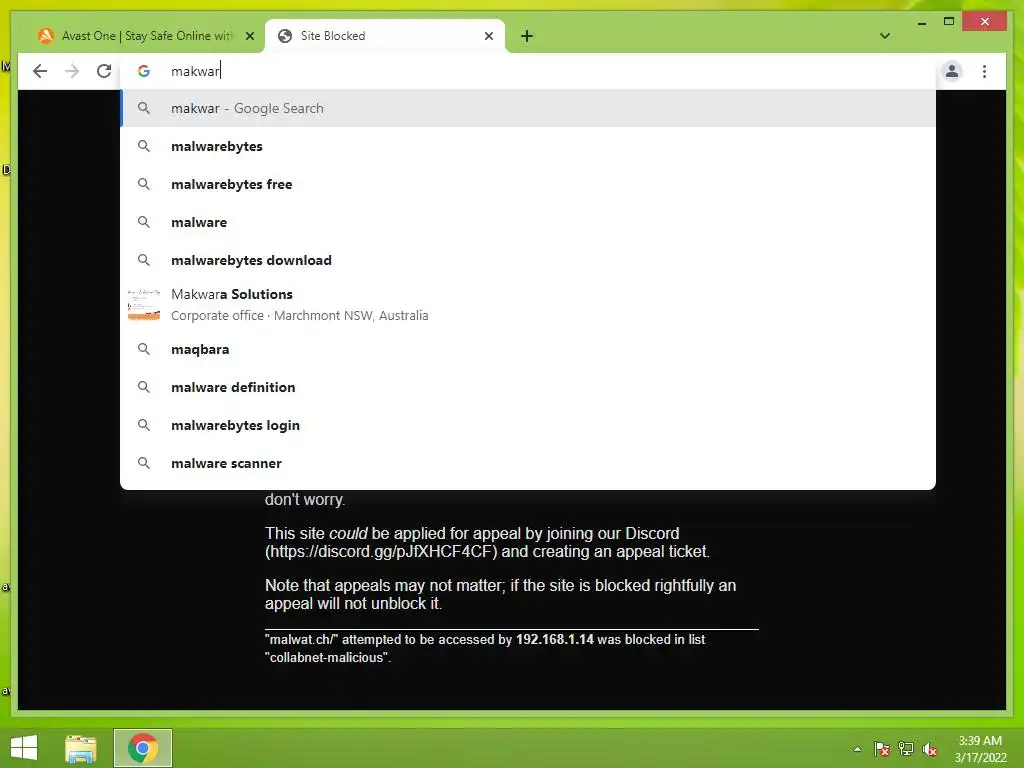Open the Chrome profile avatar
Image resolution: width=1024 pixels, height=768 pixels.
click(x=952, y=71)
